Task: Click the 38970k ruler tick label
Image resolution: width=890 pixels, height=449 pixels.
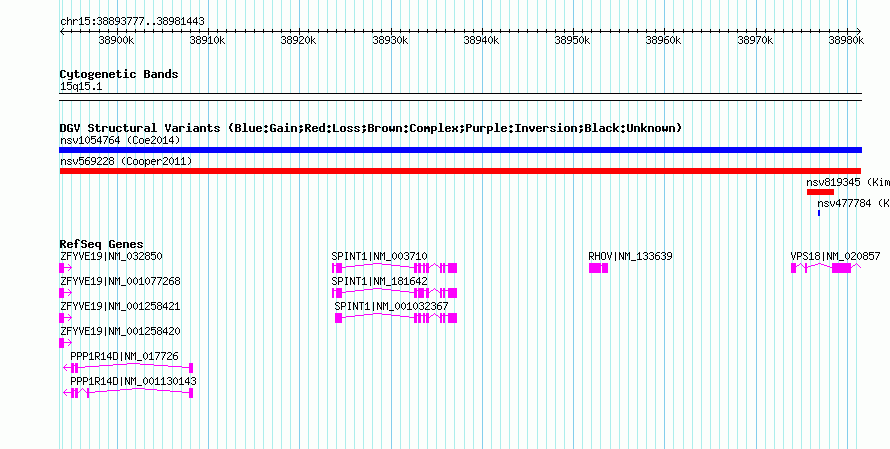Action: [x=755, y=40]
